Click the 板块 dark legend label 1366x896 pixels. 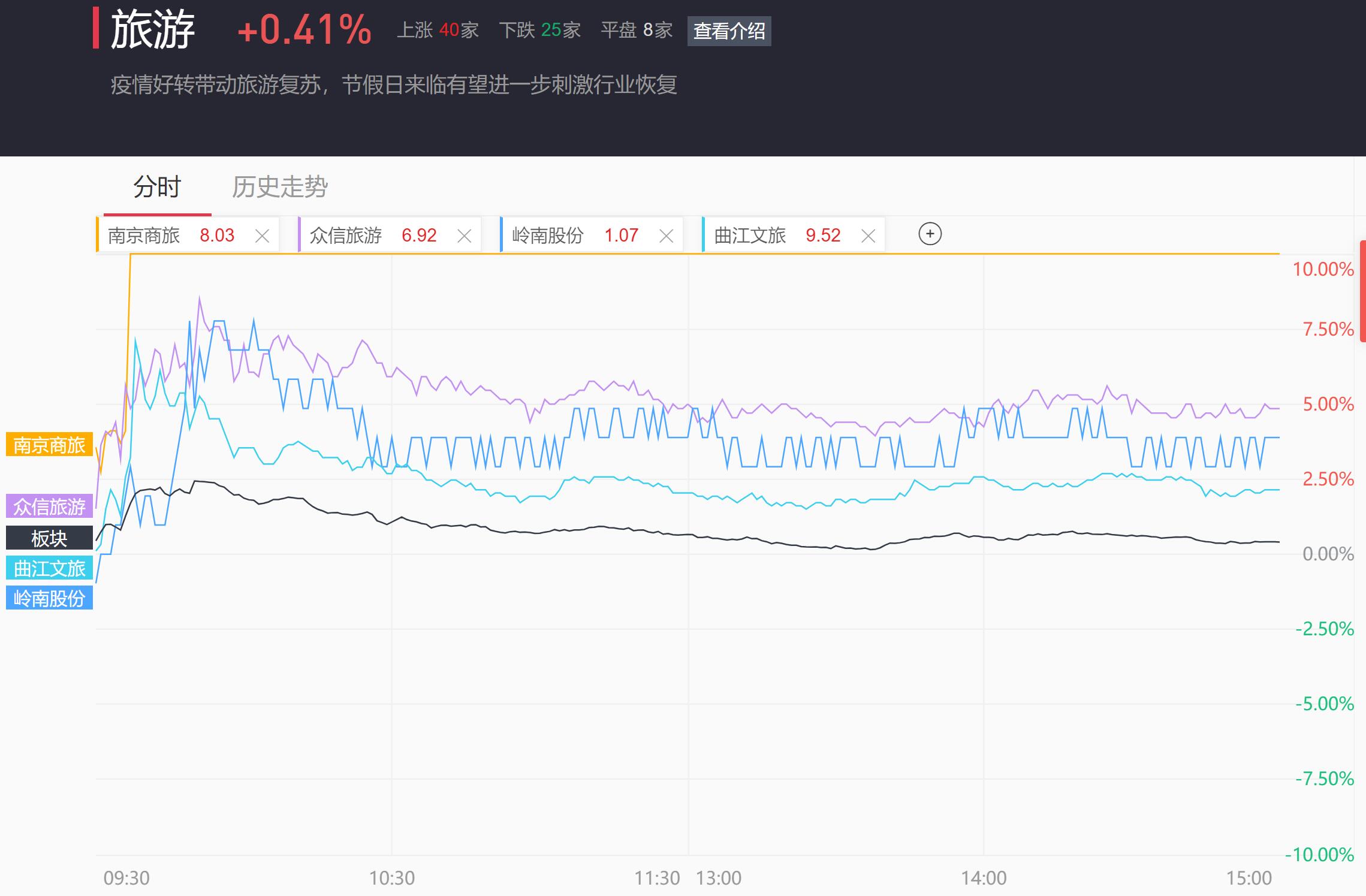coord(49,538)
